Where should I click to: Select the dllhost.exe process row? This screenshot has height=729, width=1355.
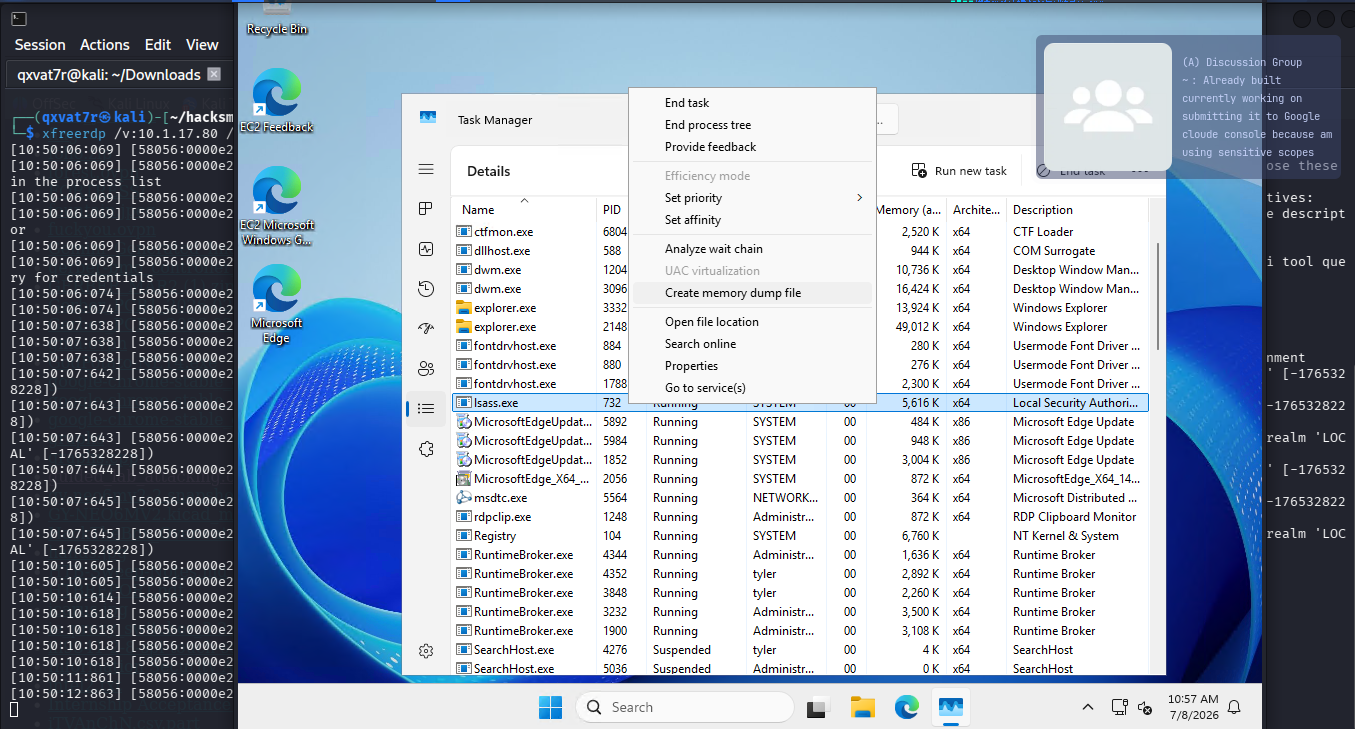(x=801, y=251)
